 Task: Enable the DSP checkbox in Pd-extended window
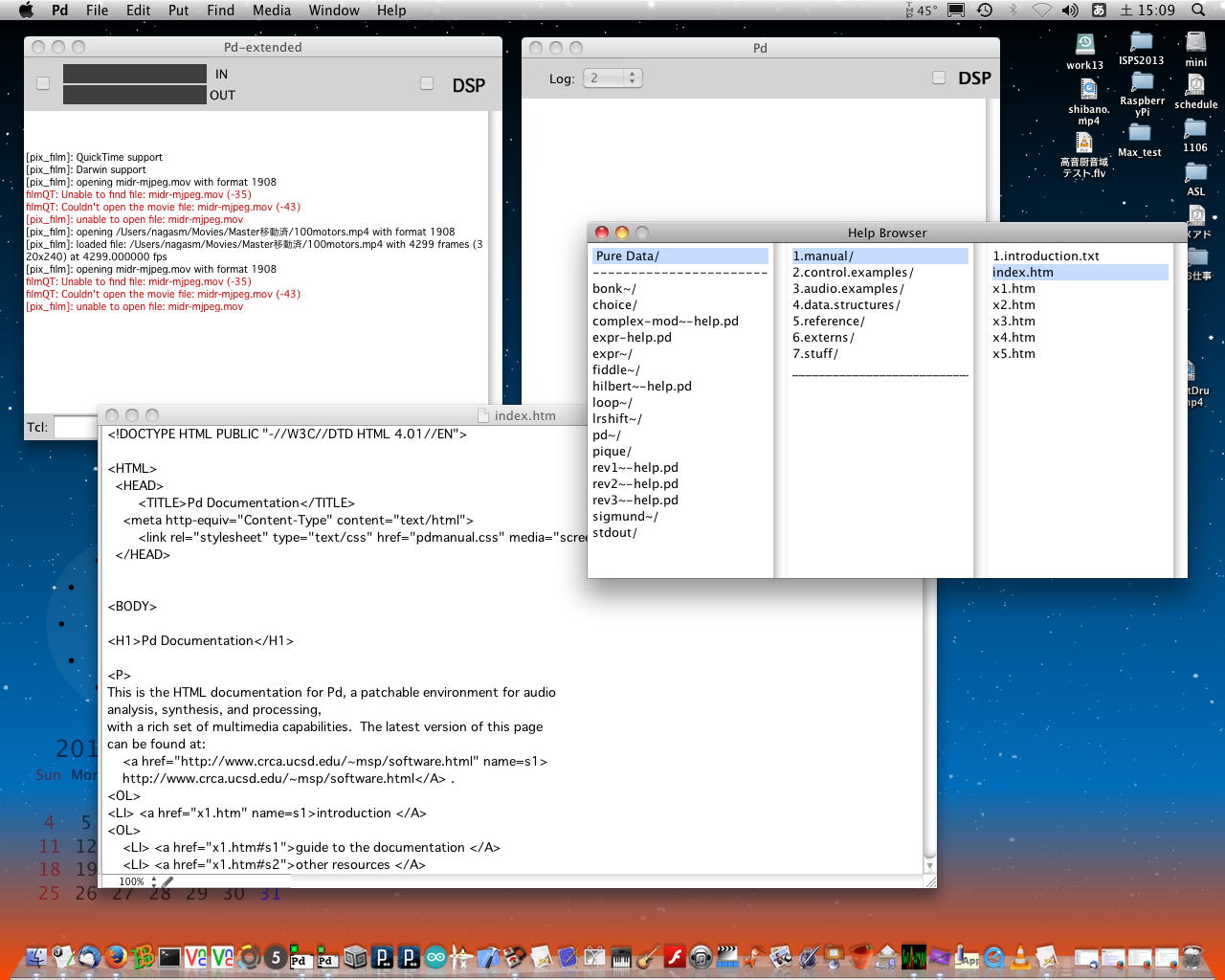coord(427,84)
